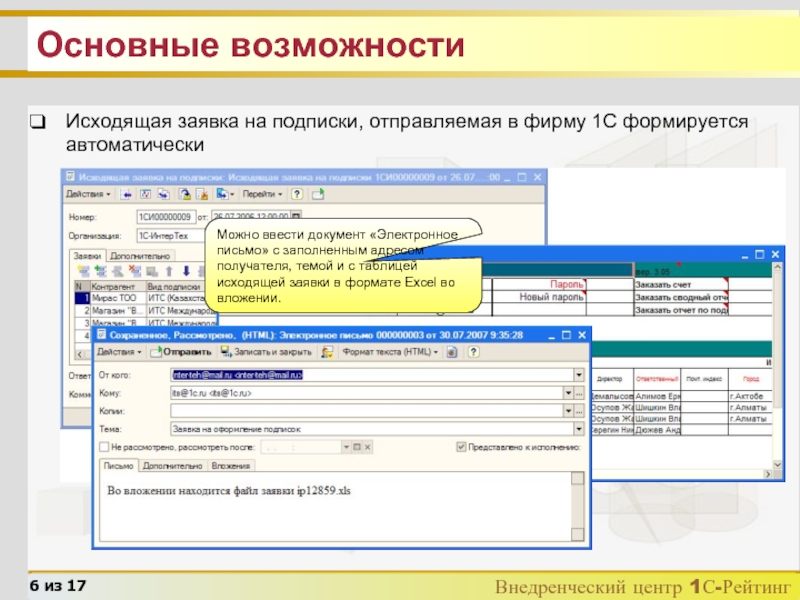Click the move row down blue arrow icon
This screenshot has height=600, width=800.
186,271
